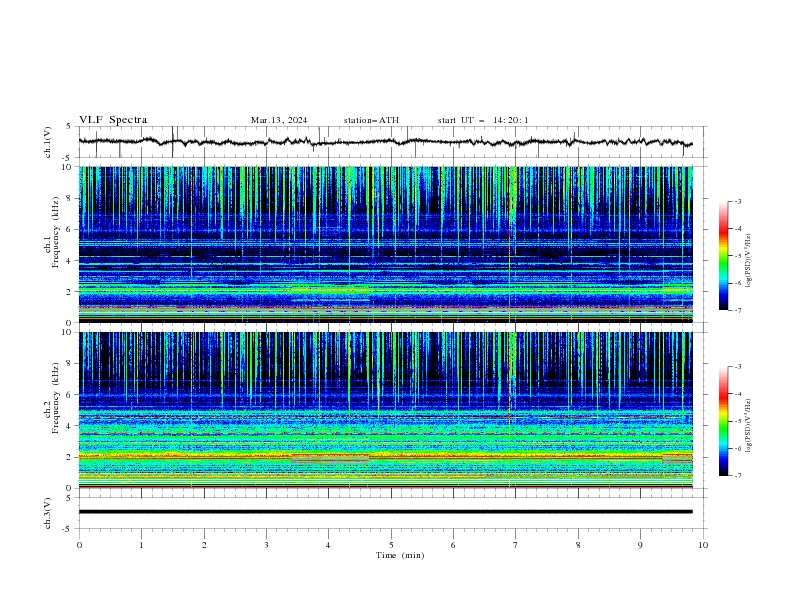Screen dimensions: 792x612
Task: Click the black ch.1 voltage waveform trace
Action: click(x=385, y=142)
